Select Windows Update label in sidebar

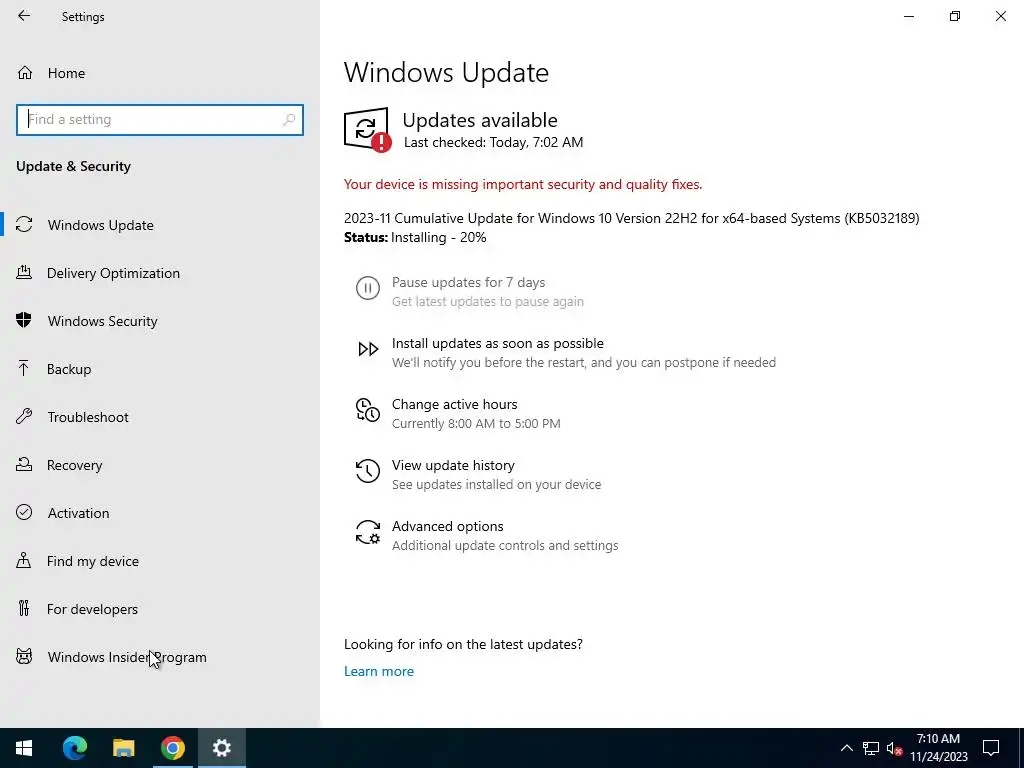[x=101, y=225]
